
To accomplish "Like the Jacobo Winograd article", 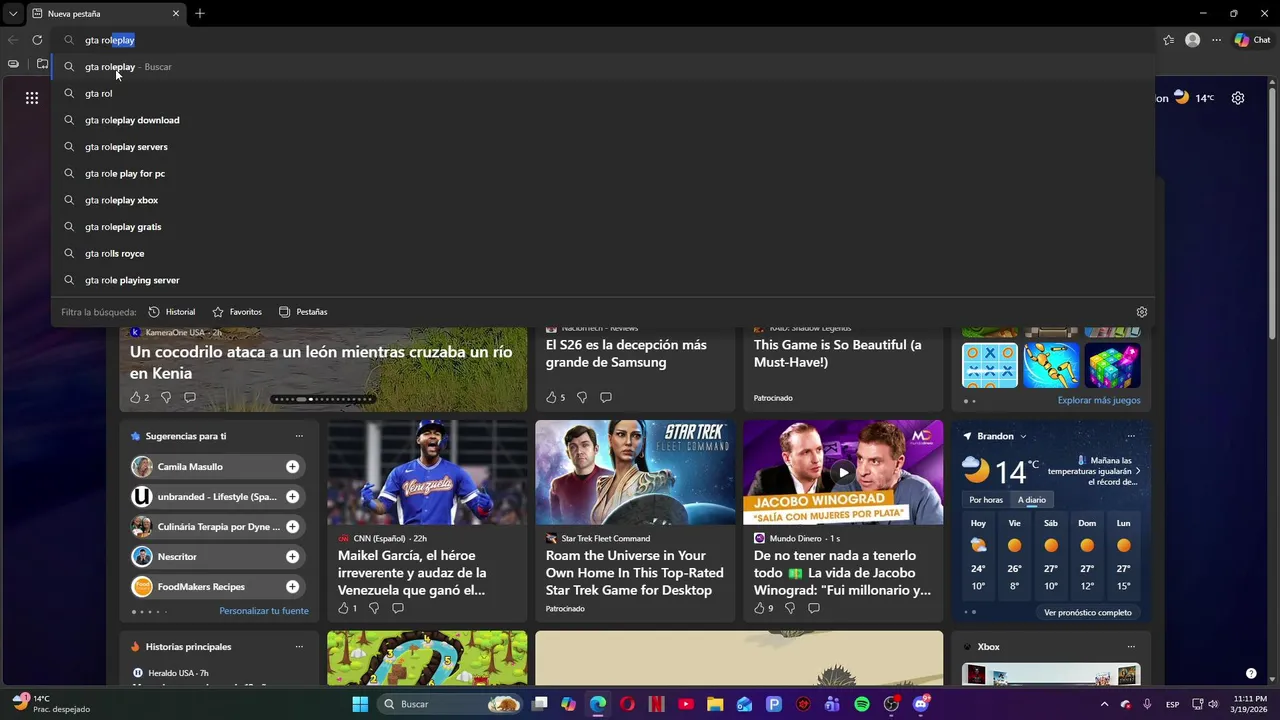I will point(759,608).
